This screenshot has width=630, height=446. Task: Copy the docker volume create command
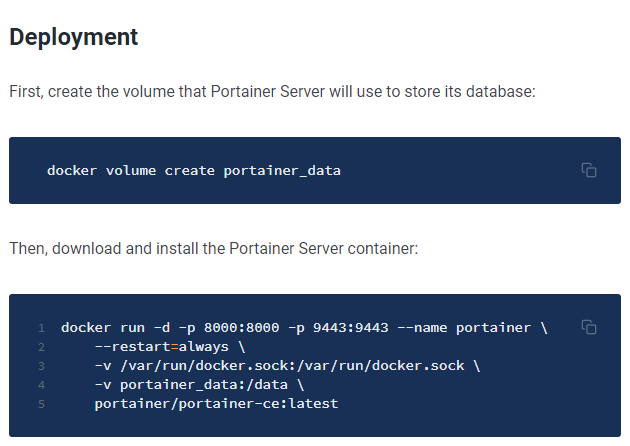[589, 170]
